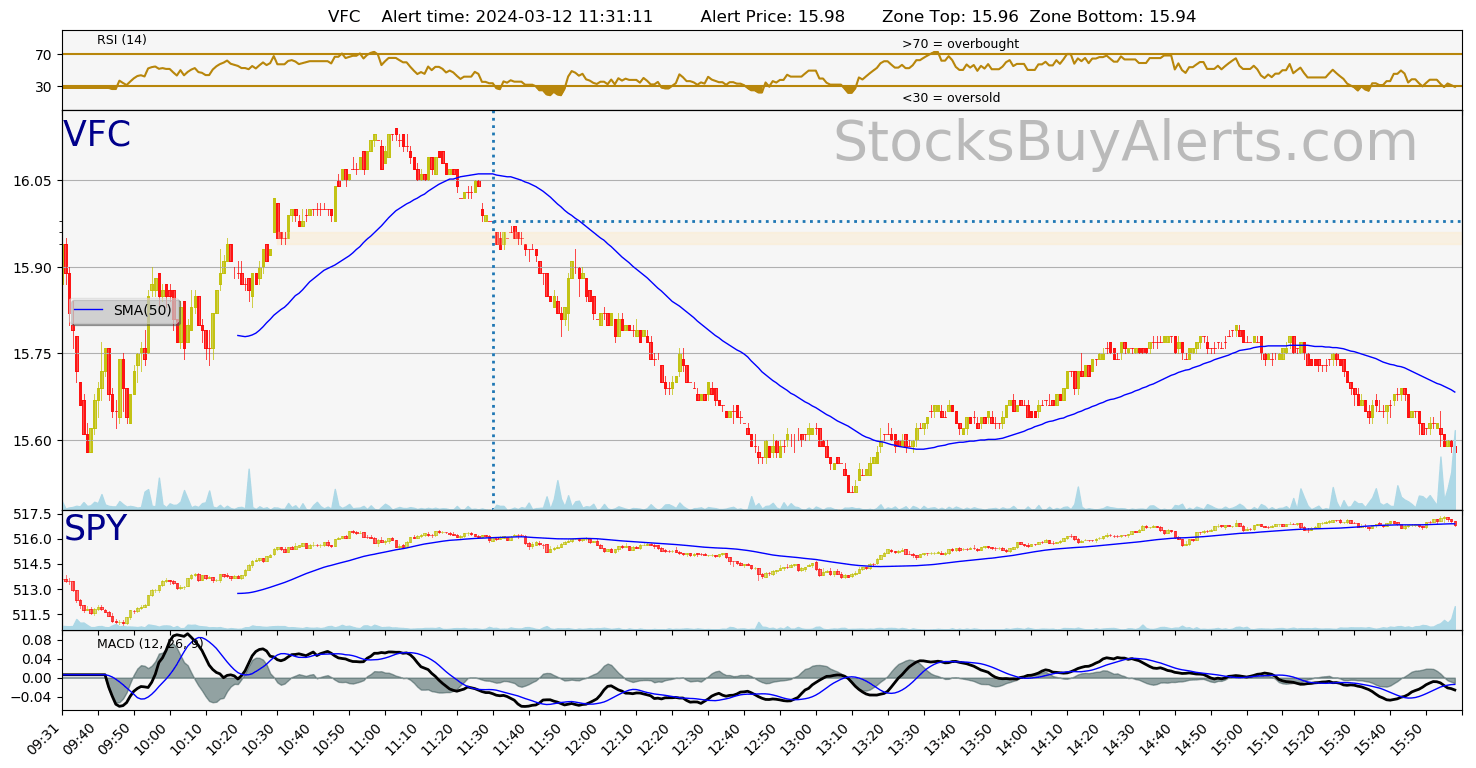Click the 517.5 SPY axis label

click(x=34, y=514)
